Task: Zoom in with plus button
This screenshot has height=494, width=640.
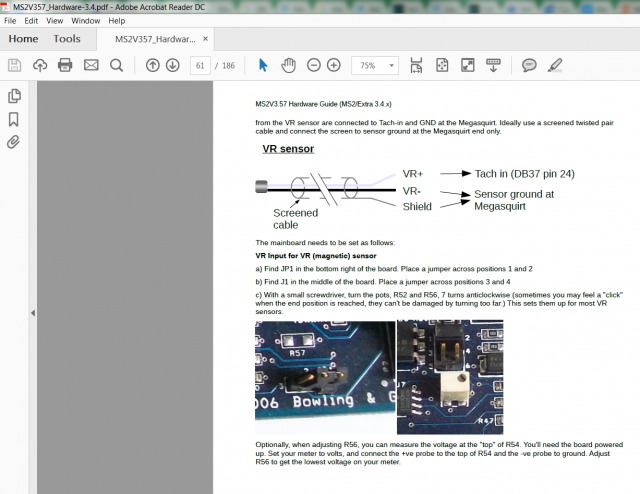Action: pyautogui.click(x=334, y=65)
